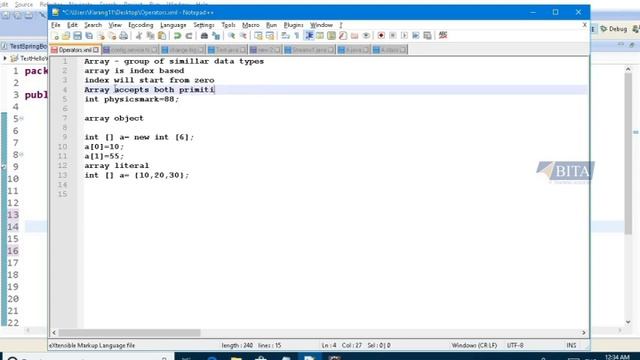Open the Plugins menu
The image size is (640, 360).
click(293, 25)
